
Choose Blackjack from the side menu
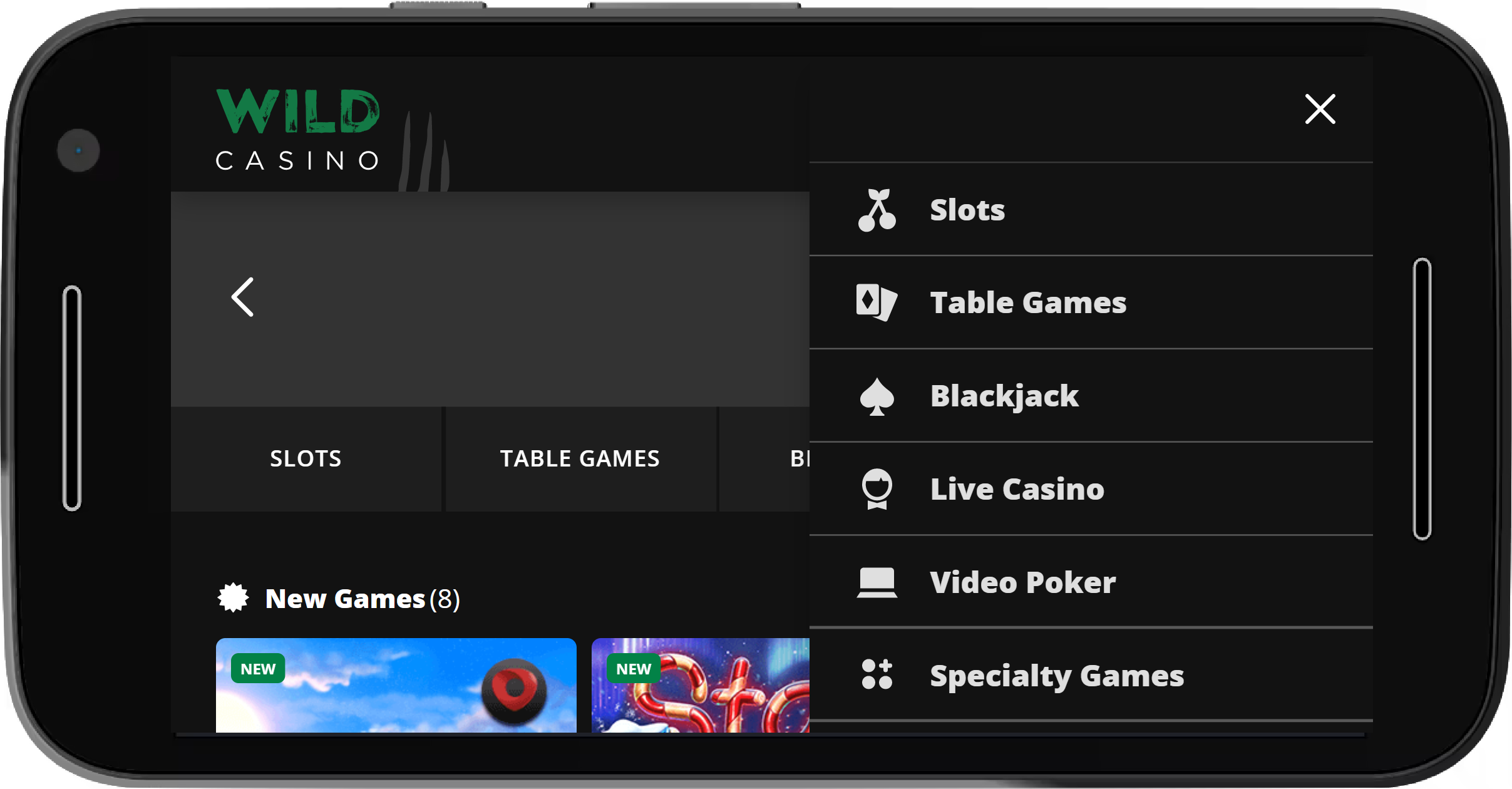[1091, 396]
